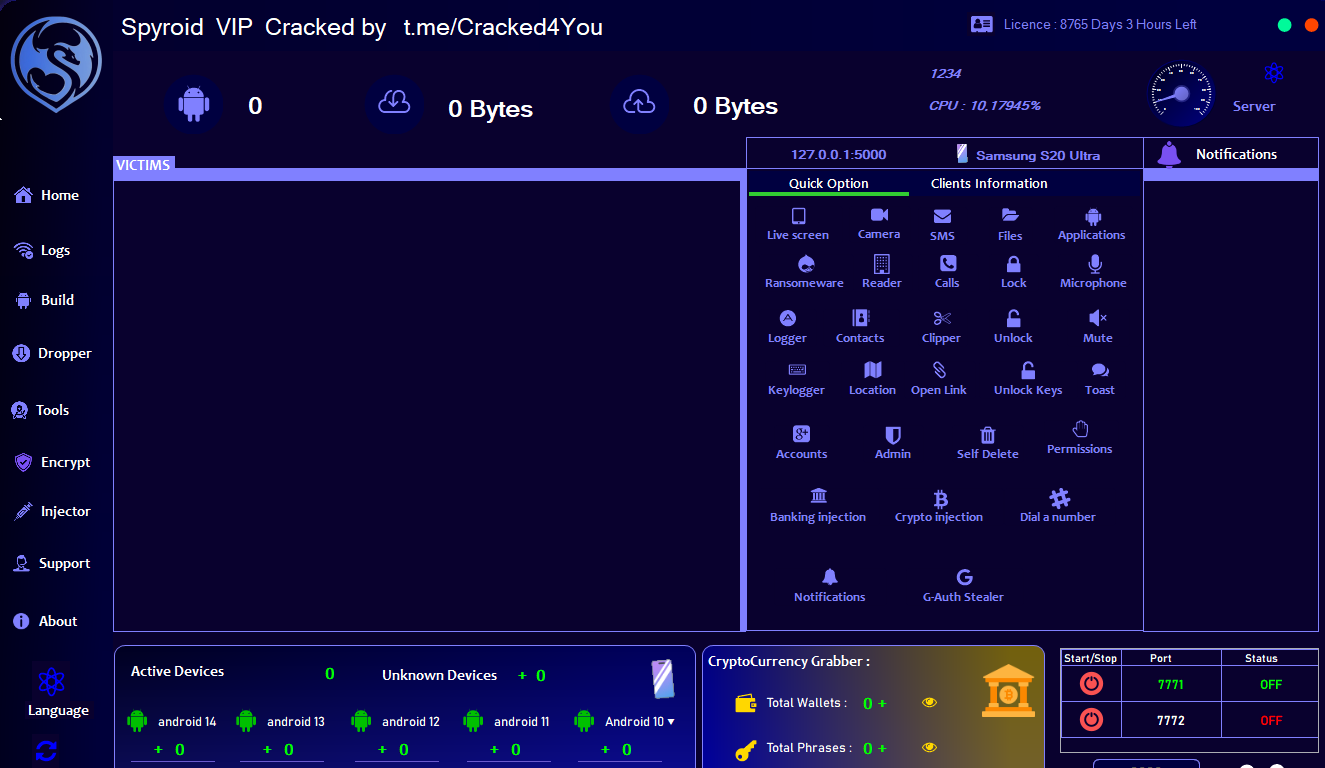Image resolution: width=1325 pixels, height=768 pixels.
Task: Switch to the Clients Information tab
Action: (x=988, y=183)
